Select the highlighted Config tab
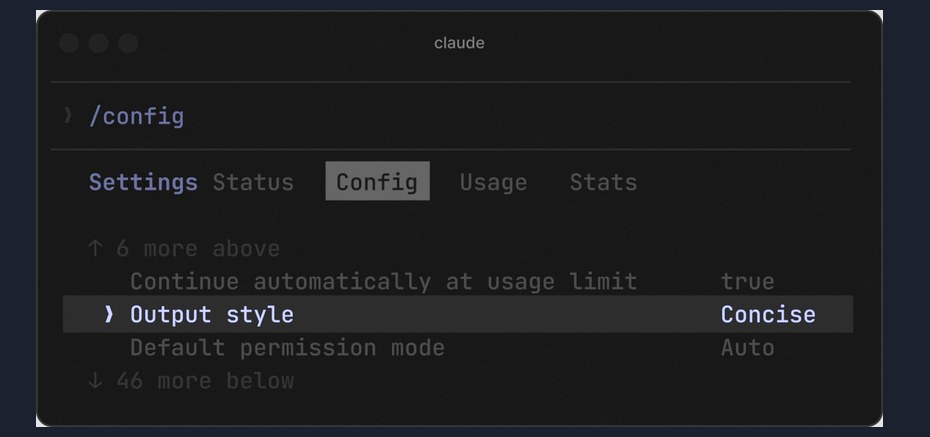 pos(377,181)
